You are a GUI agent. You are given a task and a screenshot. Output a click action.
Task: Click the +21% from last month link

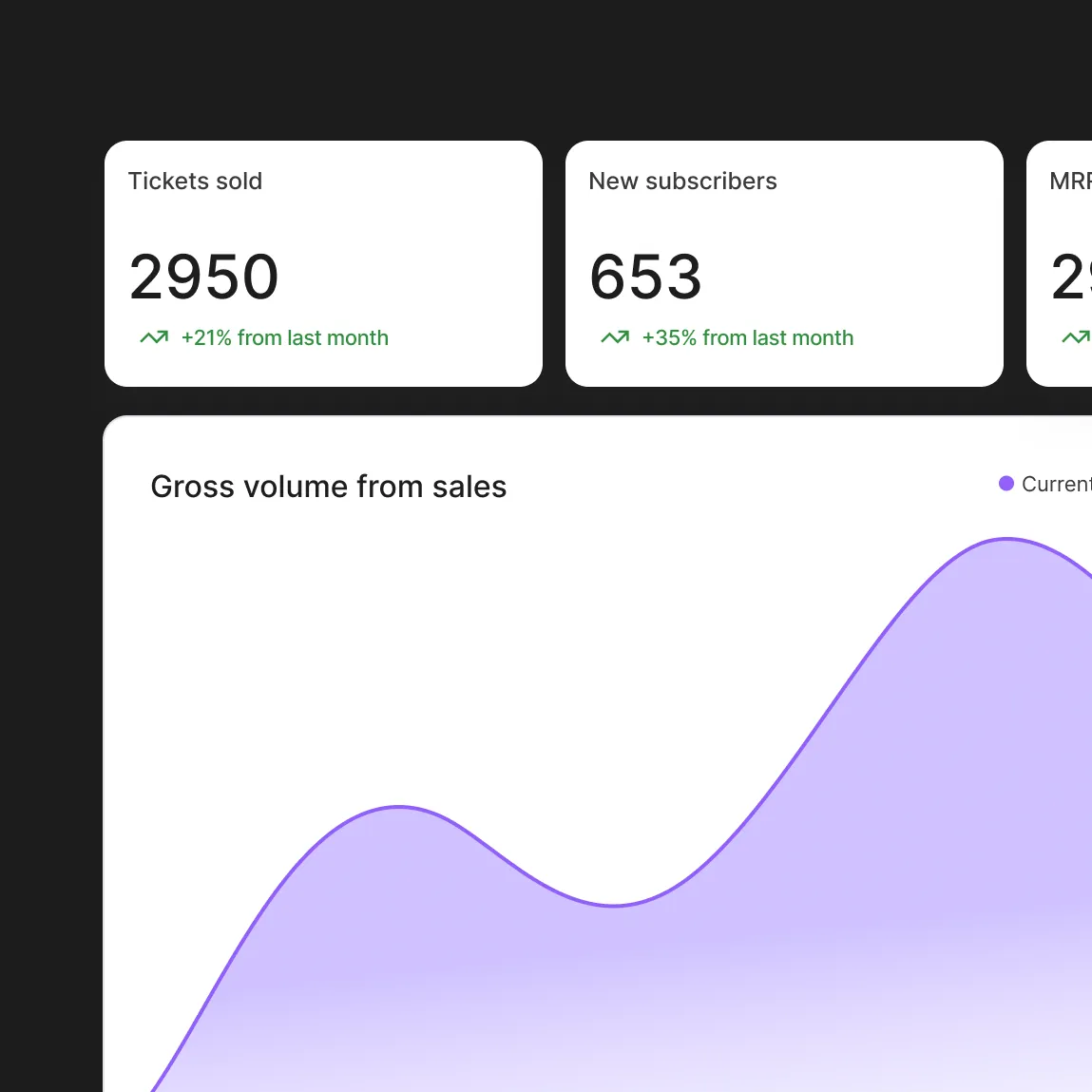point(284,337)
